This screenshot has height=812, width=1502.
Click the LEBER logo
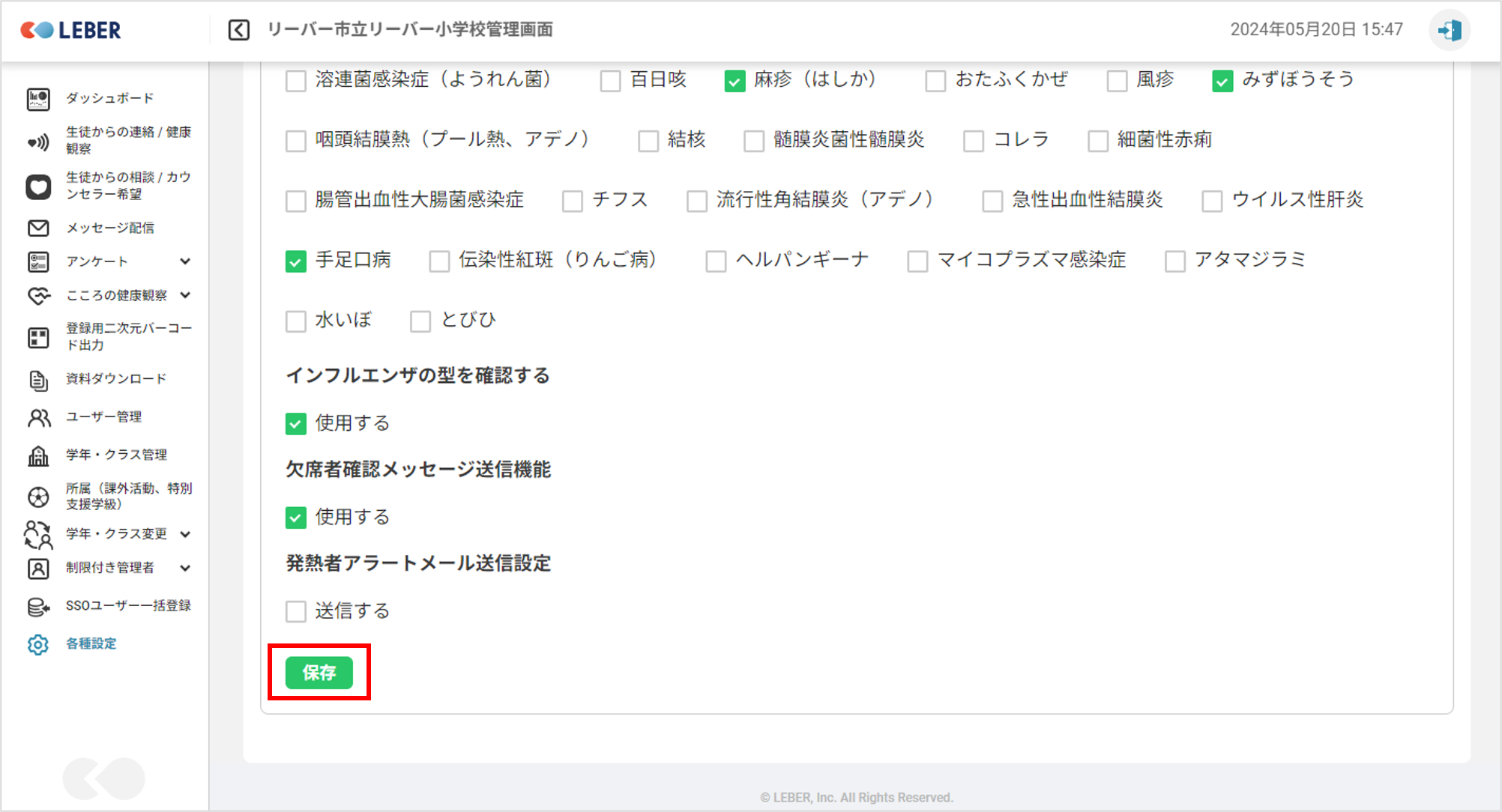(71, 30)
